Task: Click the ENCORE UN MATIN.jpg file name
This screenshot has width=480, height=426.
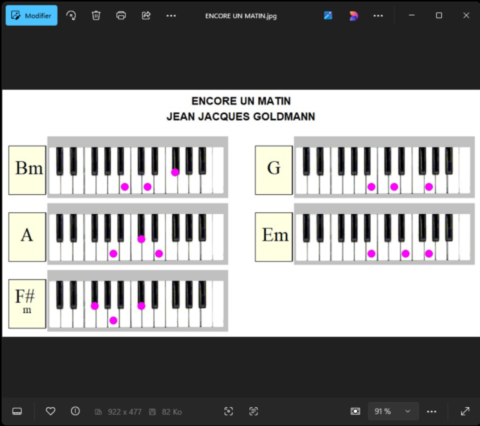Action: pos(241,16)
